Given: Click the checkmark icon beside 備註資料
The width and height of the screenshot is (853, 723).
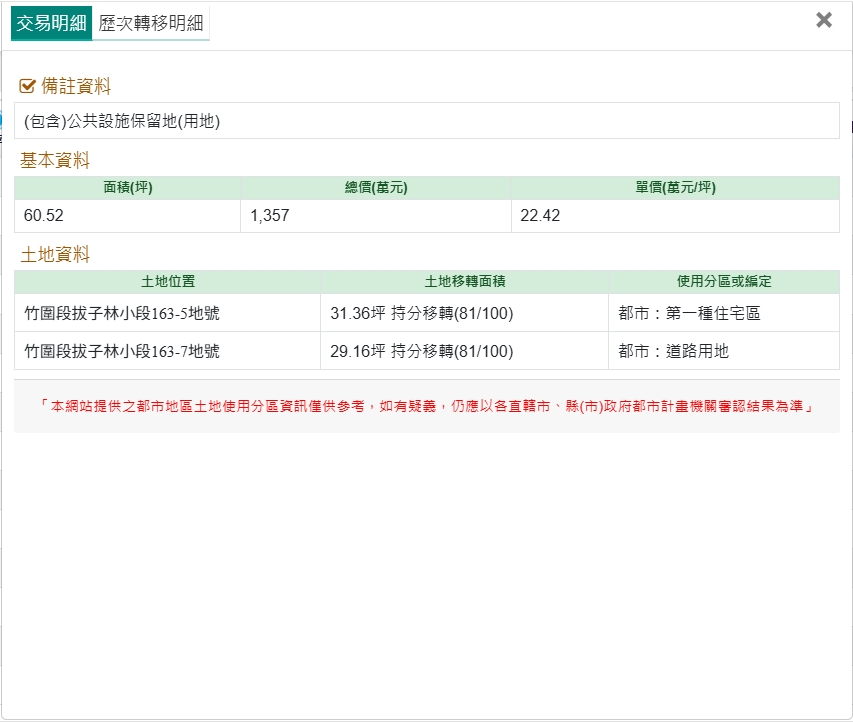Looking at the screenshot, I should 27,86.
